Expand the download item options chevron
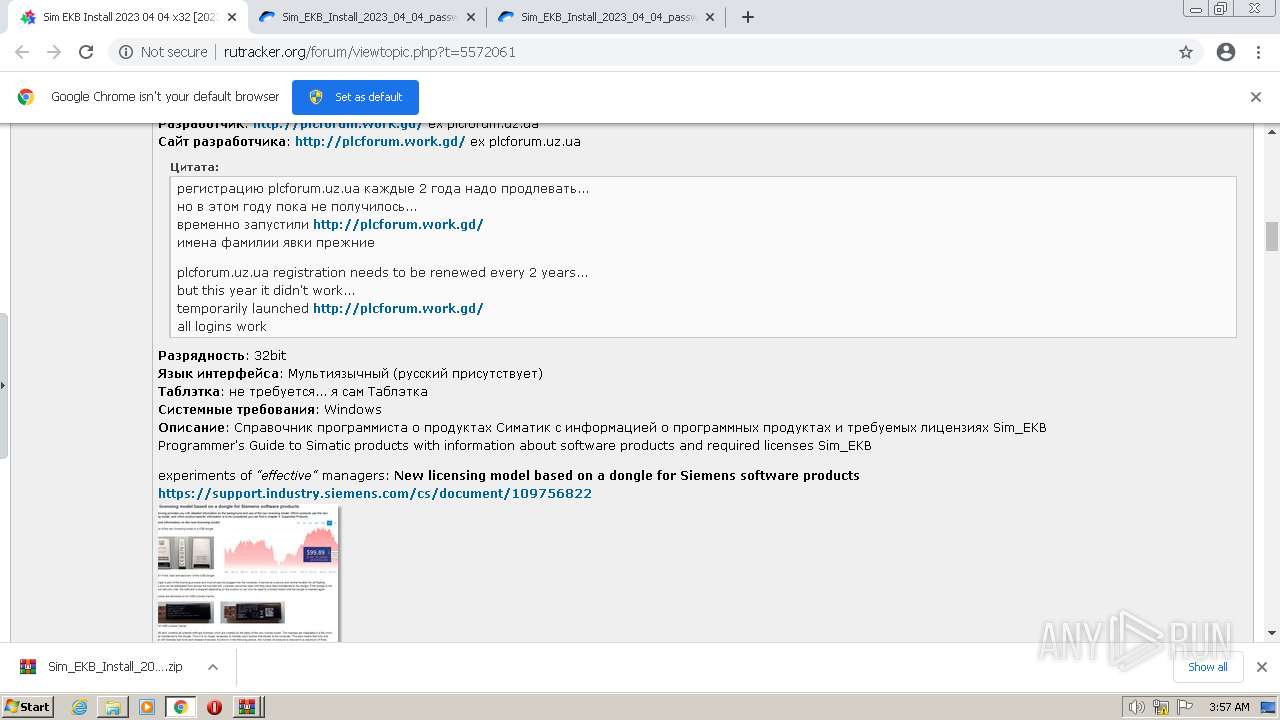 click(212, 667)
